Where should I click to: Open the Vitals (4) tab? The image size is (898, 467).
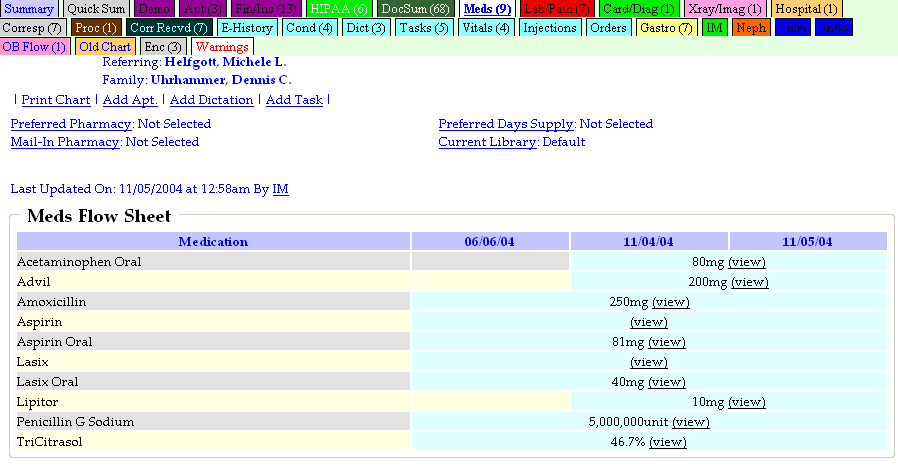coord(486,28)
